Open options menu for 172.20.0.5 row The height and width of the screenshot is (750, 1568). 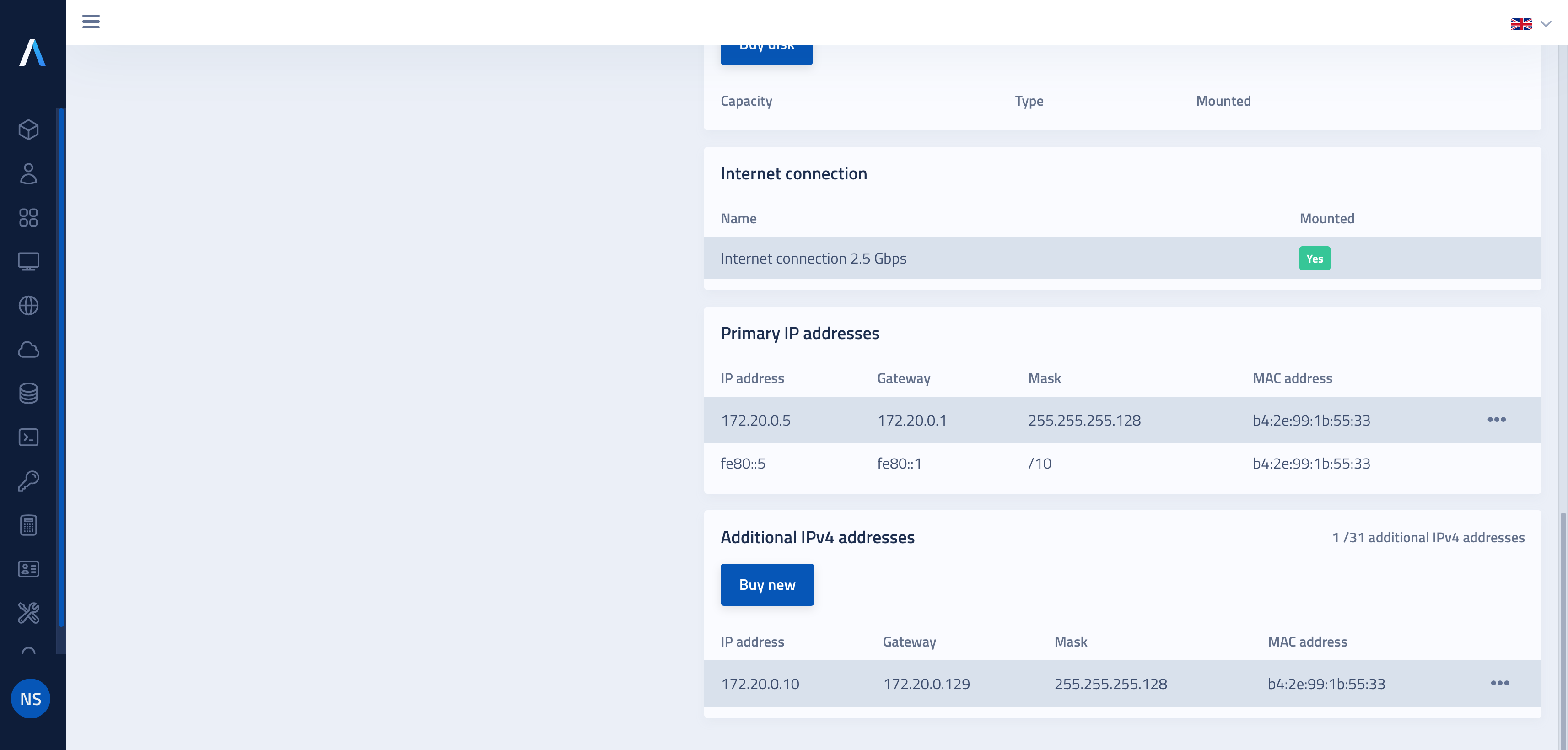pyautogui.click(x=1496, y=420)
